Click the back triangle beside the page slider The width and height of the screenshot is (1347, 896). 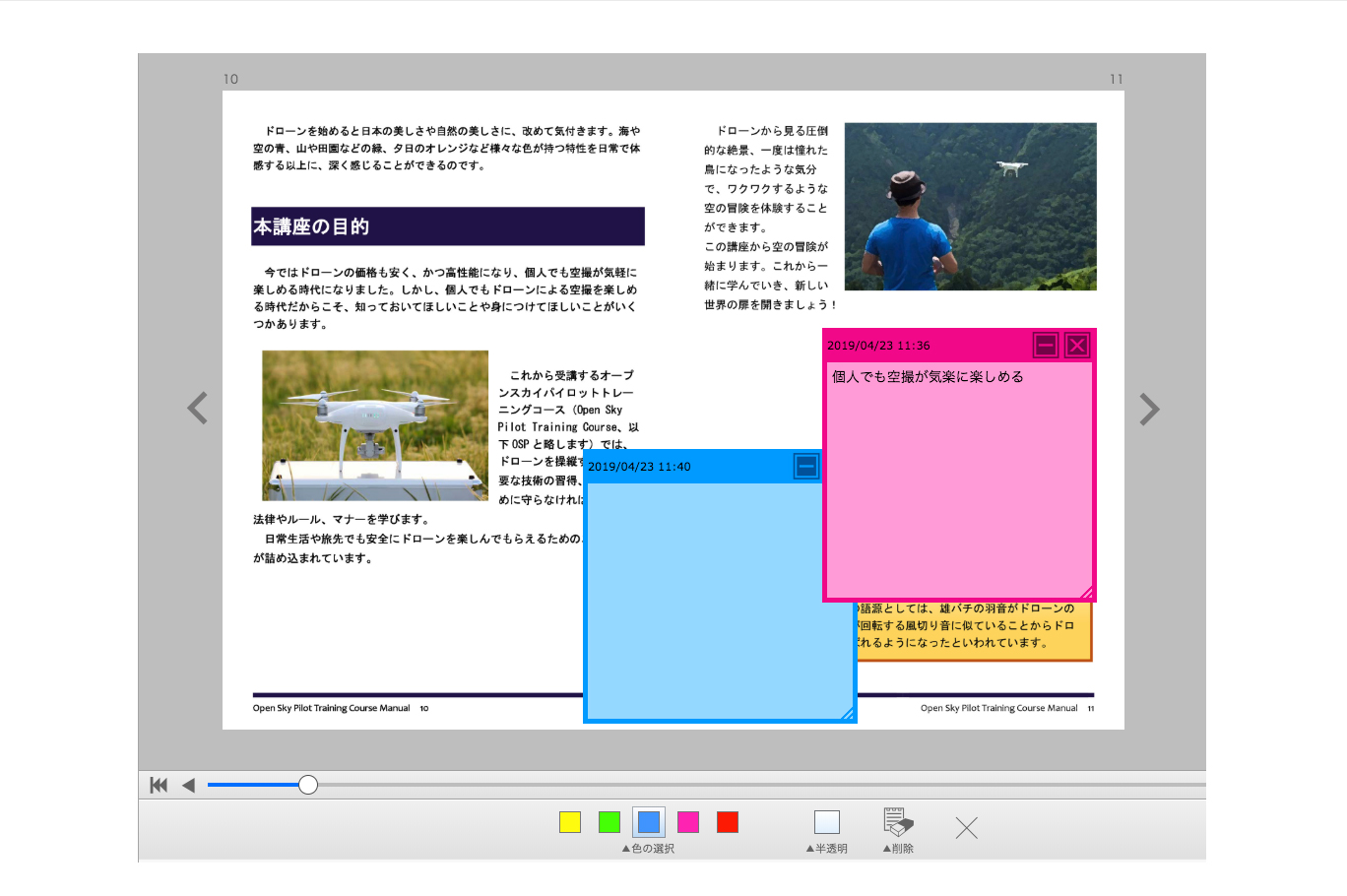coord(188,785)
